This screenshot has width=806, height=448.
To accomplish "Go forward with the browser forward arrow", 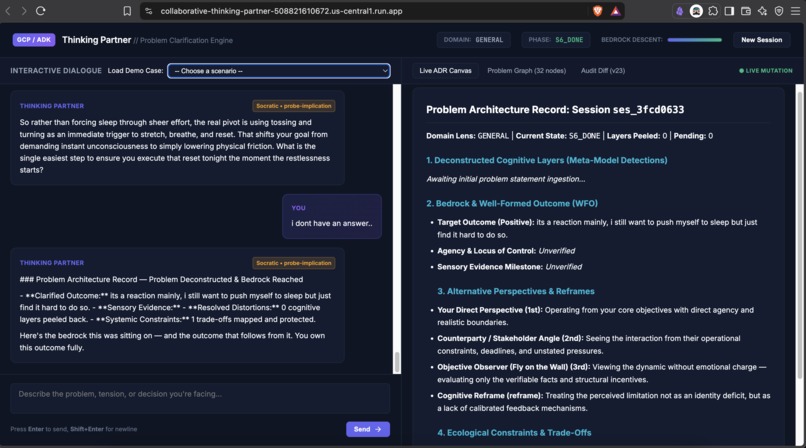I will point(24,11).
